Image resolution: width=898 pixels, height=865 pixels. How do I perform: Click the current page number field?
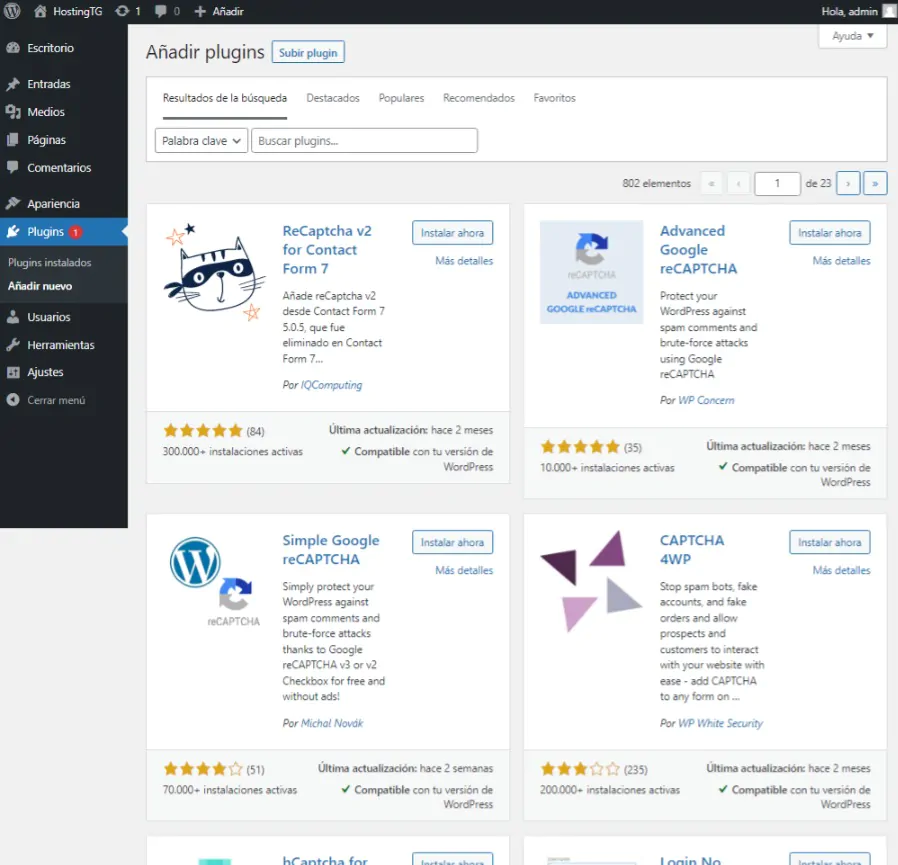tap(777, 184)
